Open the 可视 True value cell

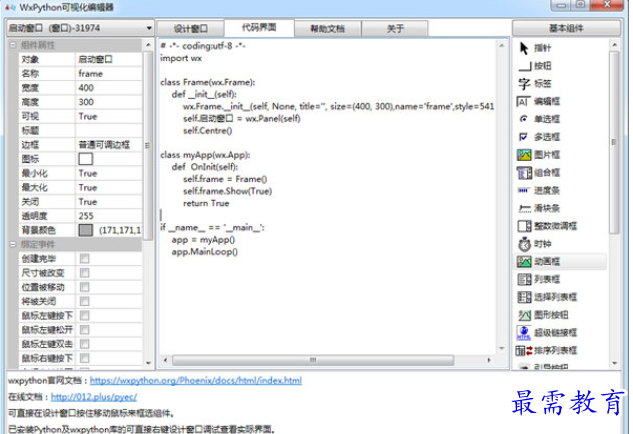coord(109,116)
